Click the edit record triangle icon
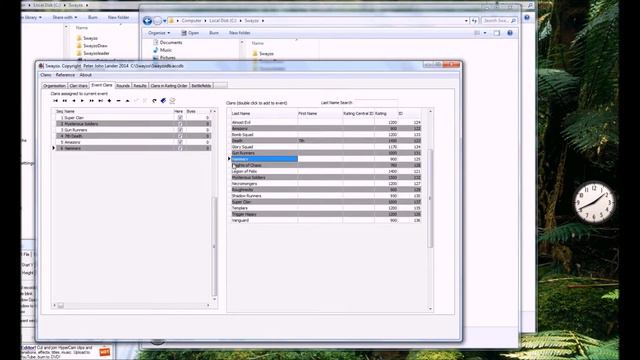 [127, 100]
